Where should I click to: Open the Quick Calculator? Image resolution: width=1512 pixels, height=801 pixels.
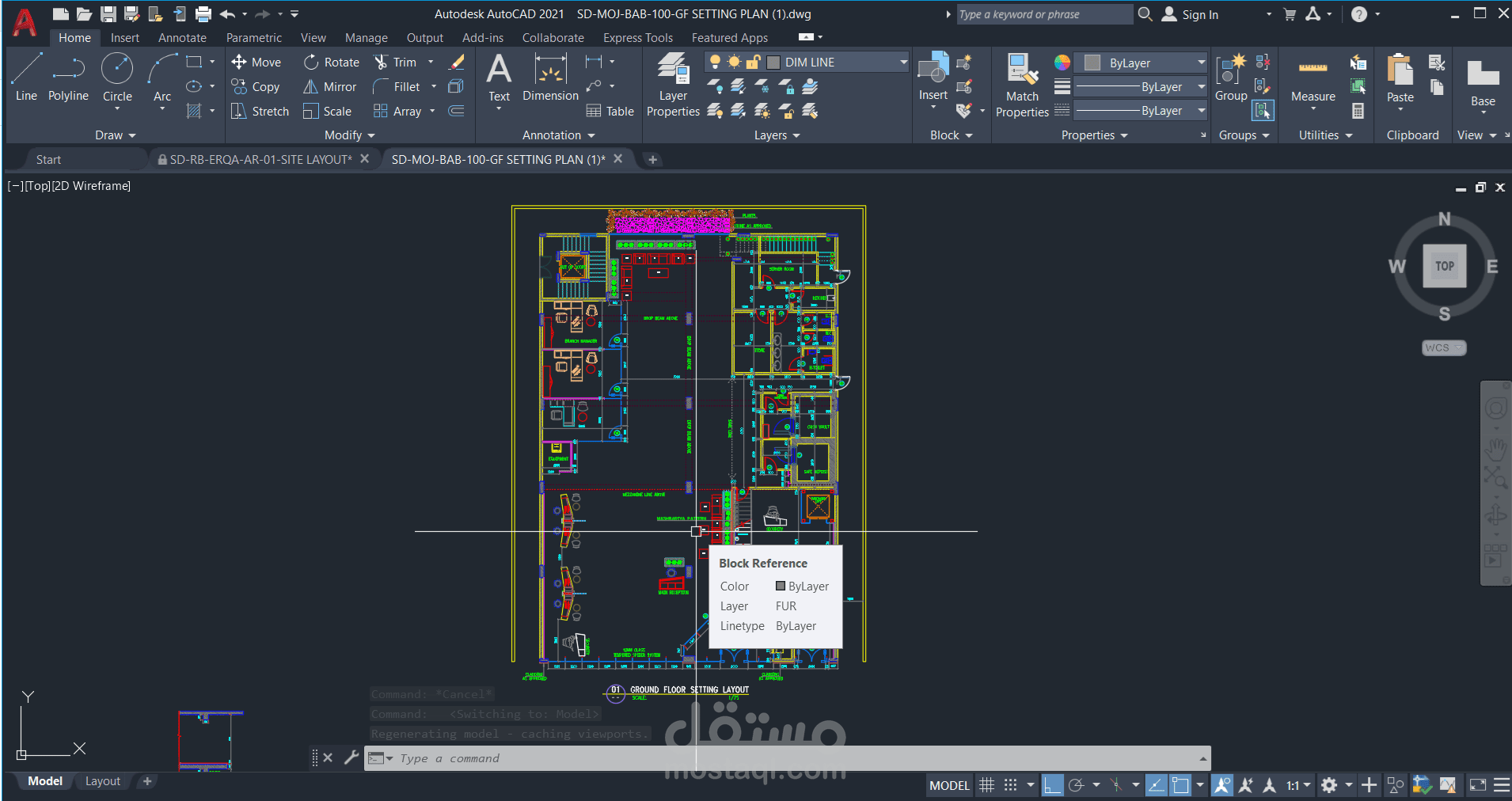(x=1358, y=111)
